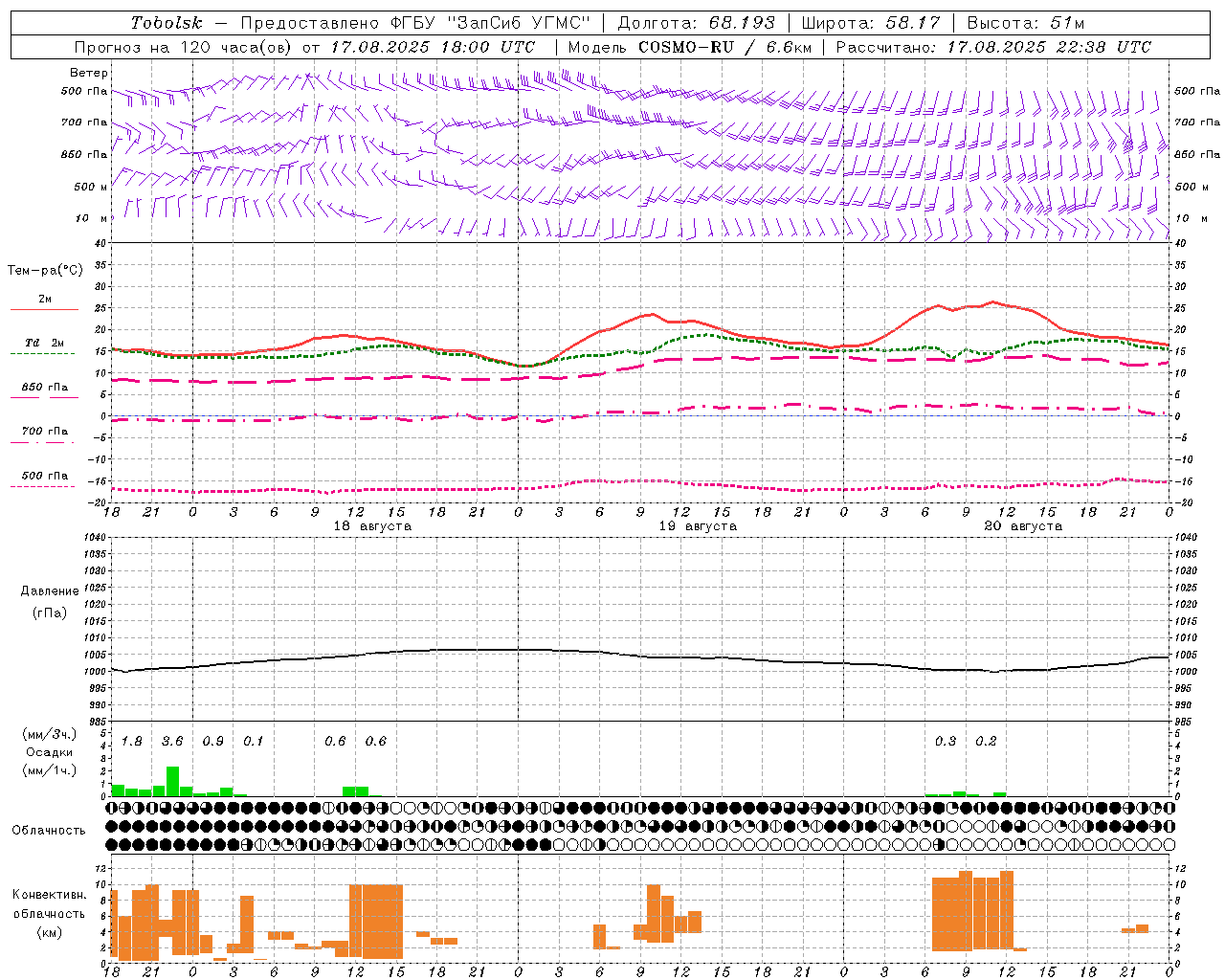The image size is (1225, 980).
Task: Click the Давление pressure panel label
Action: click(x=50, y=591)
